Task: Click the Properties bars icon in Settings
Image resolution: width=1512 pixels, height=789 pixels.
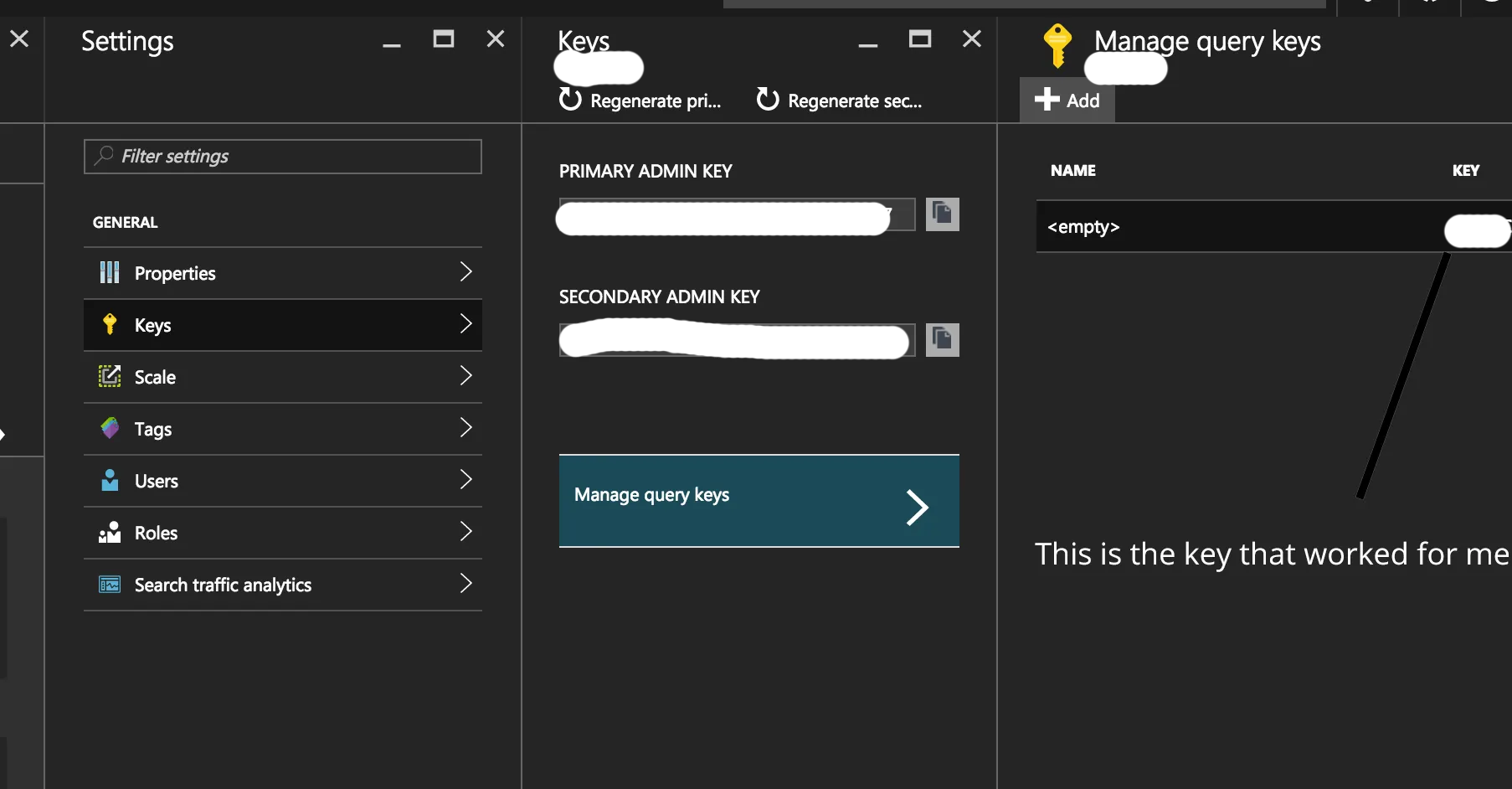Action: click(110, 272)
